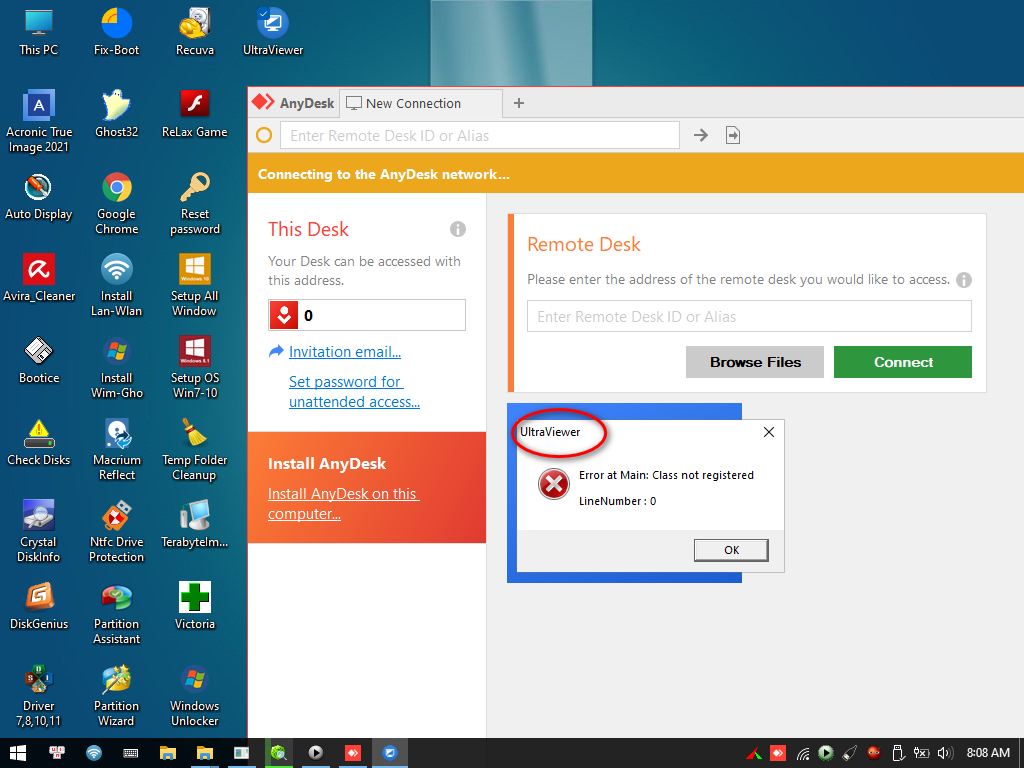Click the AnyDesk tray icon
This screenshot has width=1024, height=768.
point(778,753)
